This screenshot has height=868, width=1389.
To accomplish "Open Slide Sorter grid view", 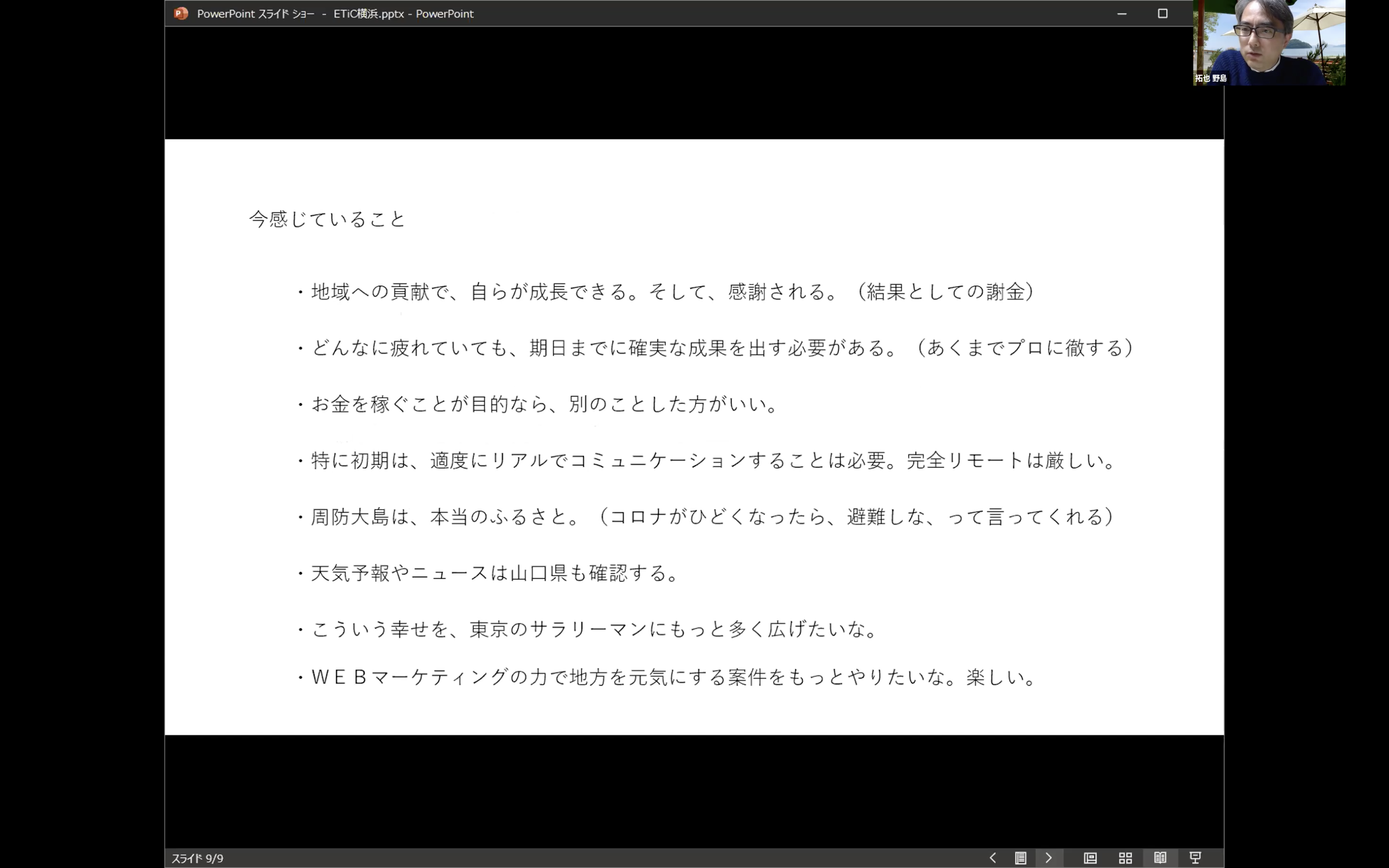I will coord(1125,858).
